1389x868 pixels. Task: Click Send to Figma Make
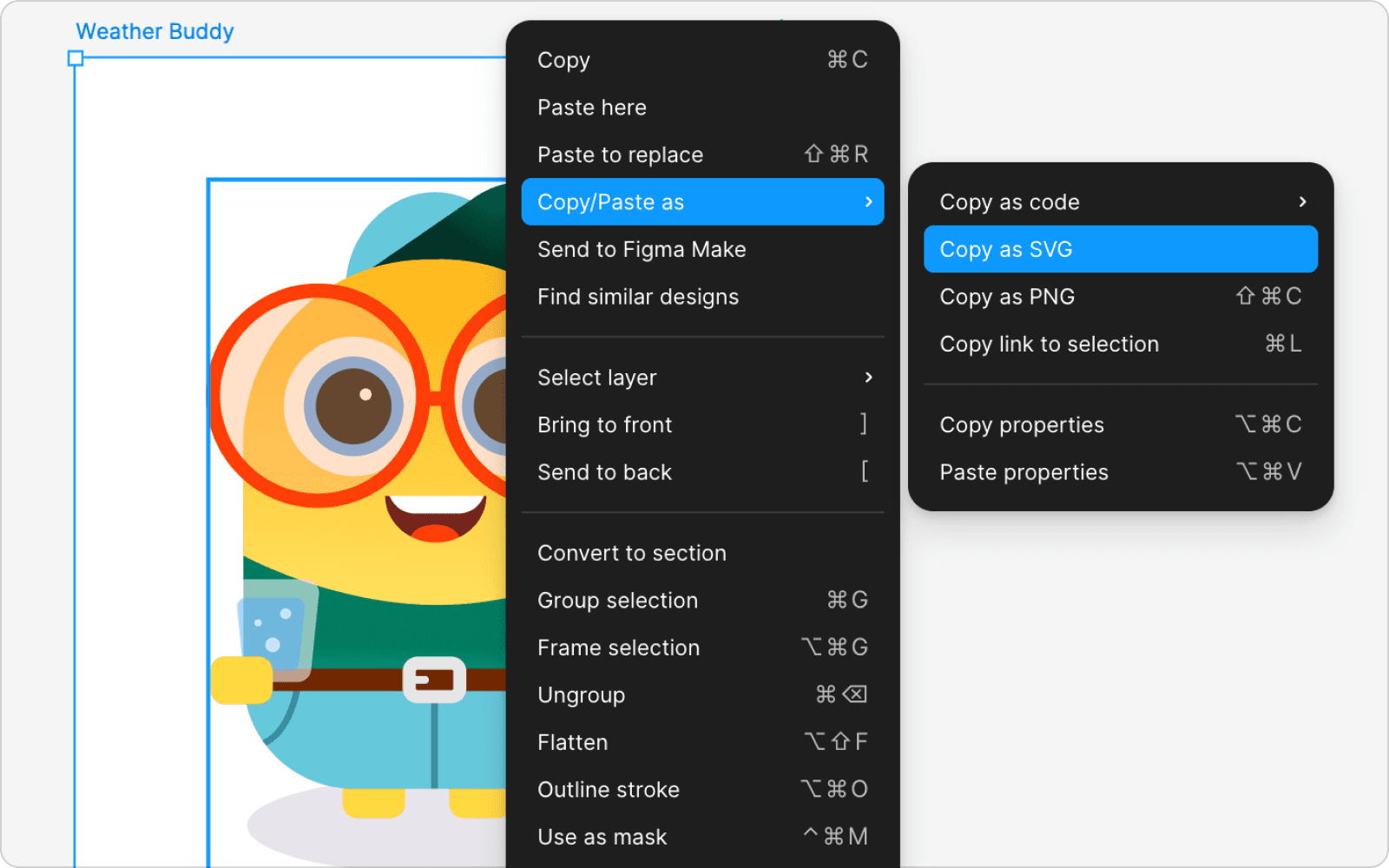(x=702, y=250)
